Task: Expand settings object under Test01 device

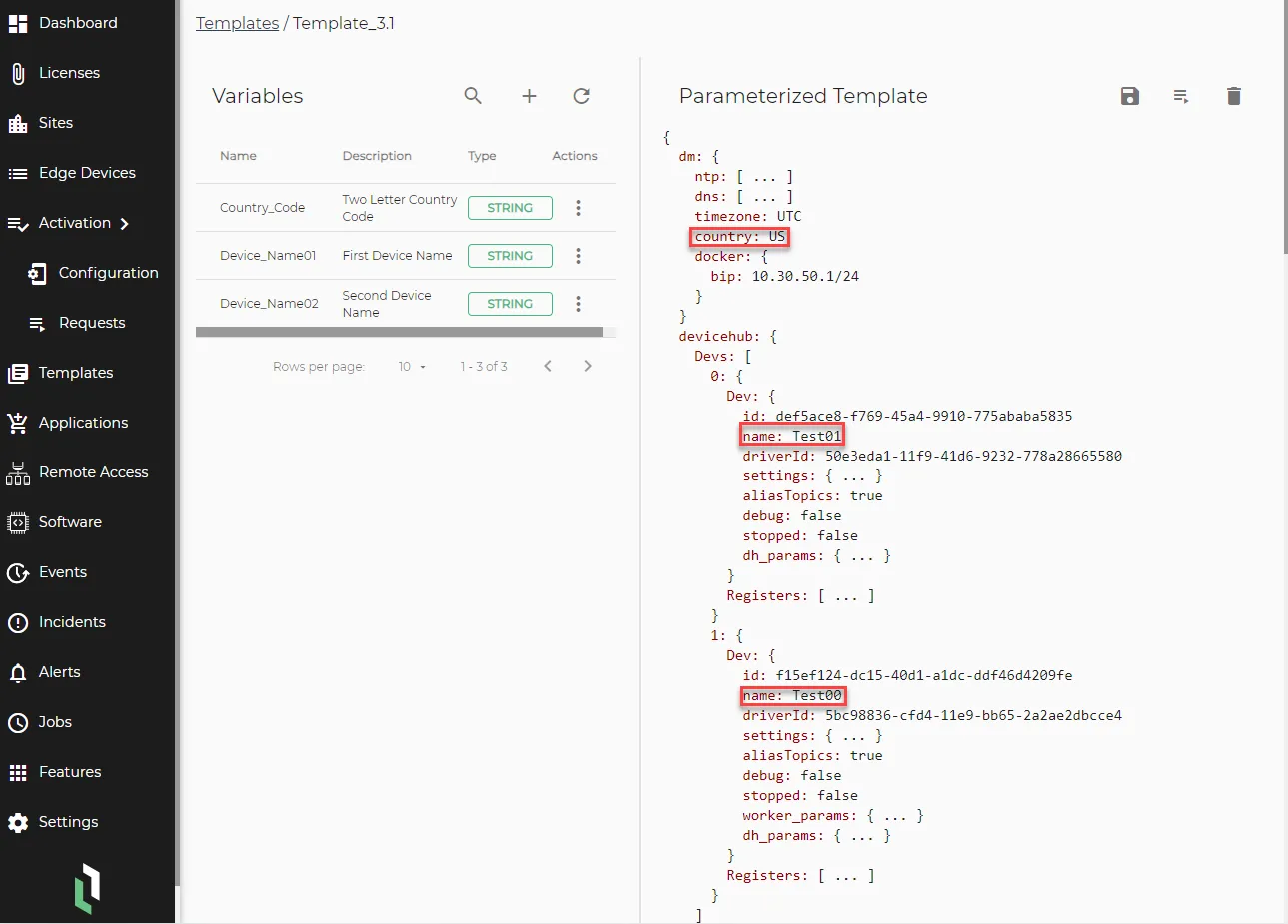Action: (853, 476)
